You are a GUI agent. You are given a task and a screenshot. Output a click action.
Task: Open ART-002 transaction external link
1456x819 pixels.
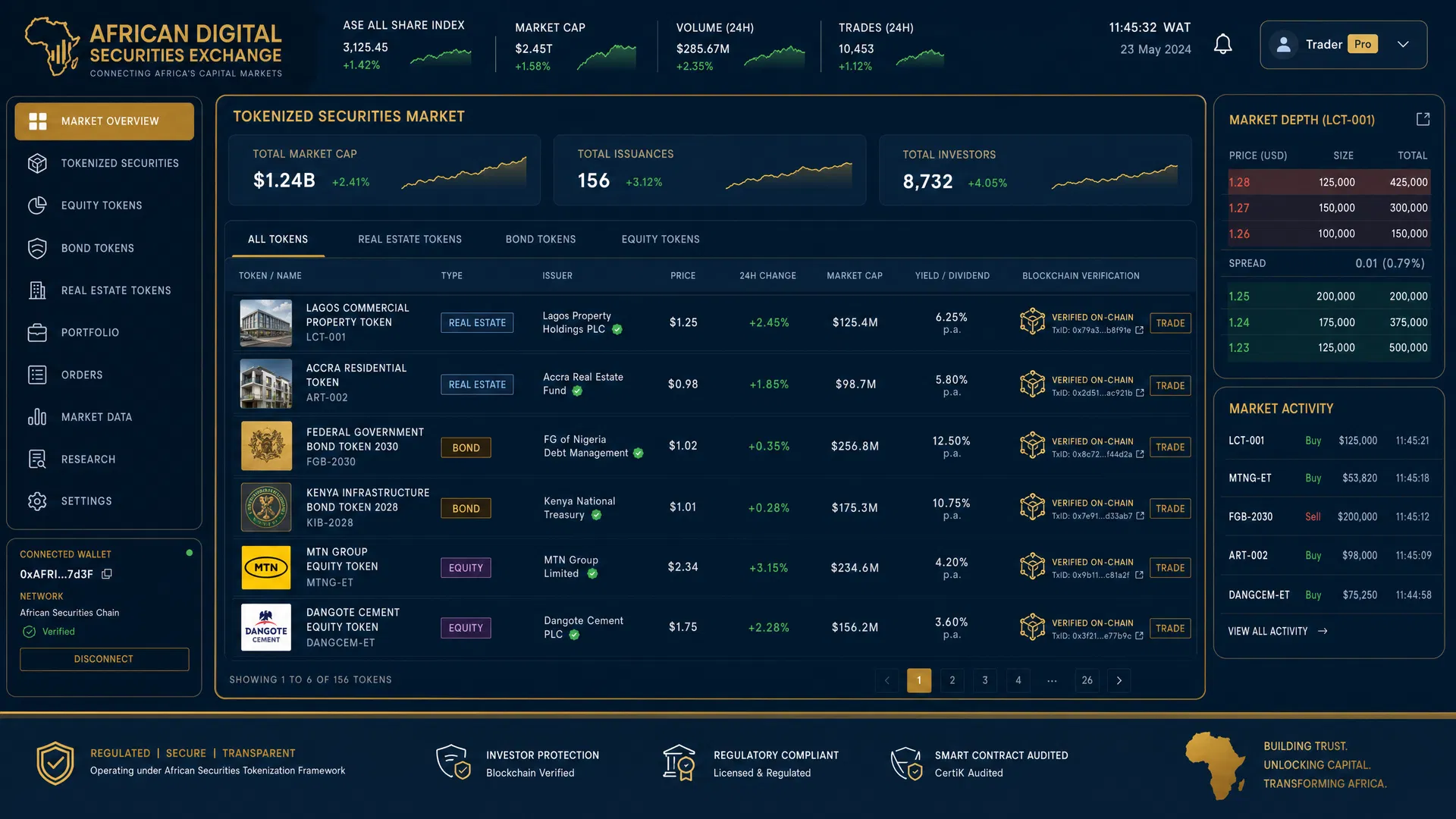pyautogui.click(x=1140, y=393)
